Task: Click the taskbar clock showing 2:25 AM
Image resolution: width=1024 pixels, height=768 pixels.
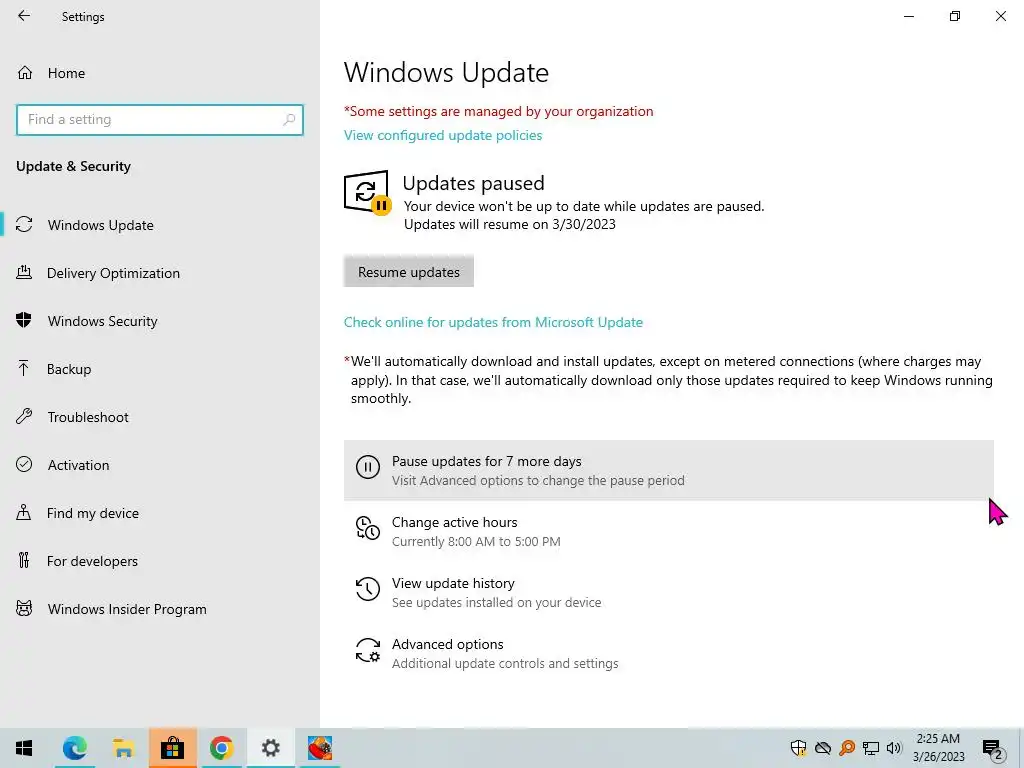Action: click(x=938, y=748)
